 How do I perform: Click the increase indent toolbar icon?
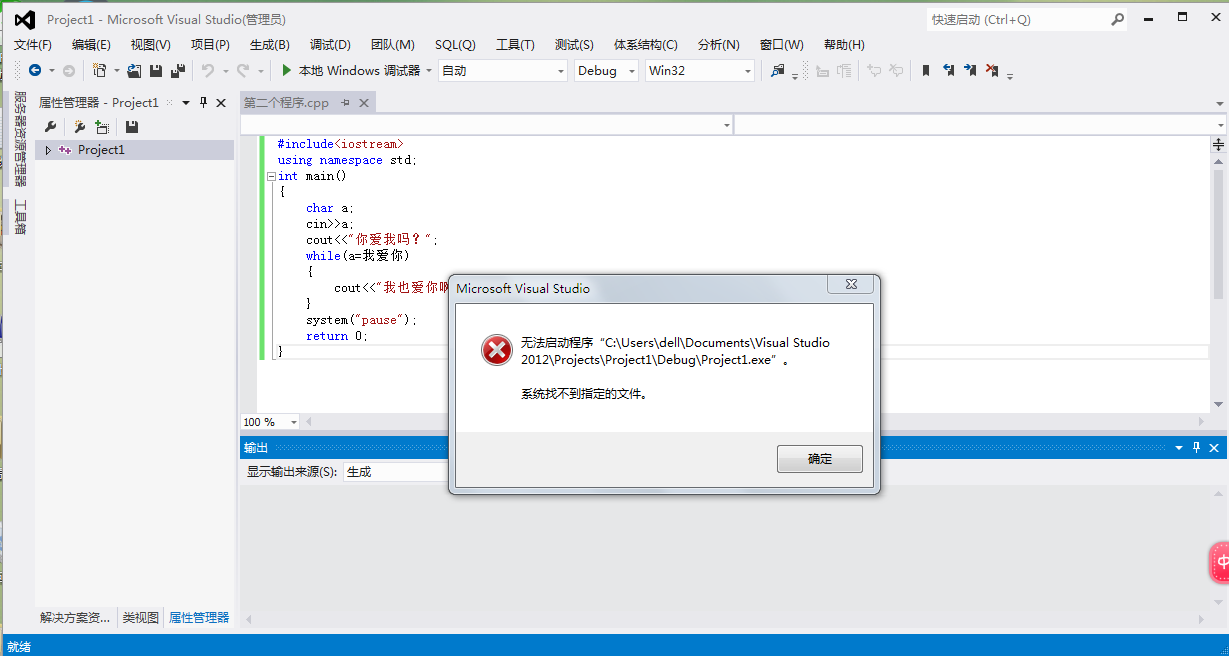844,71
